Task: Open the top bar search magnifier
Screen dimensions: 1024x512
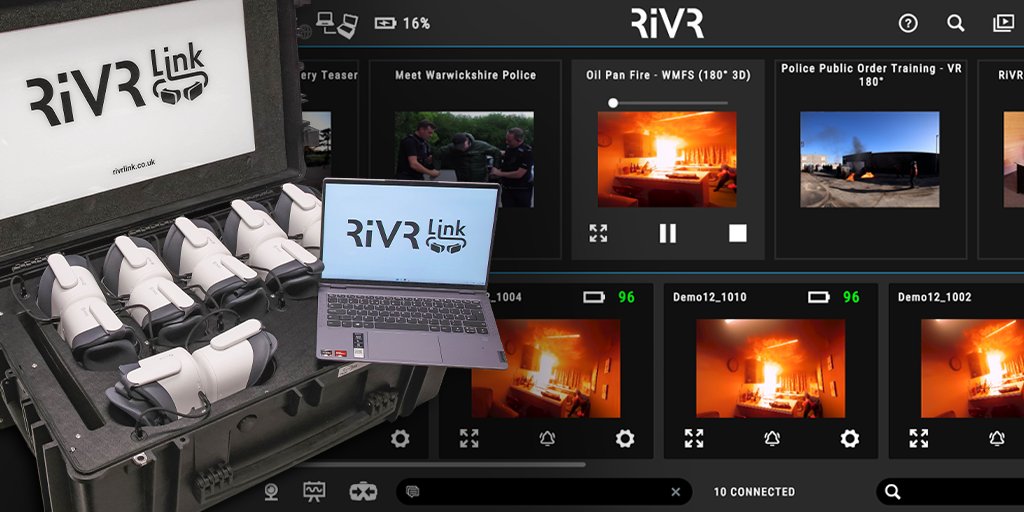Action: tap(955, 24)
